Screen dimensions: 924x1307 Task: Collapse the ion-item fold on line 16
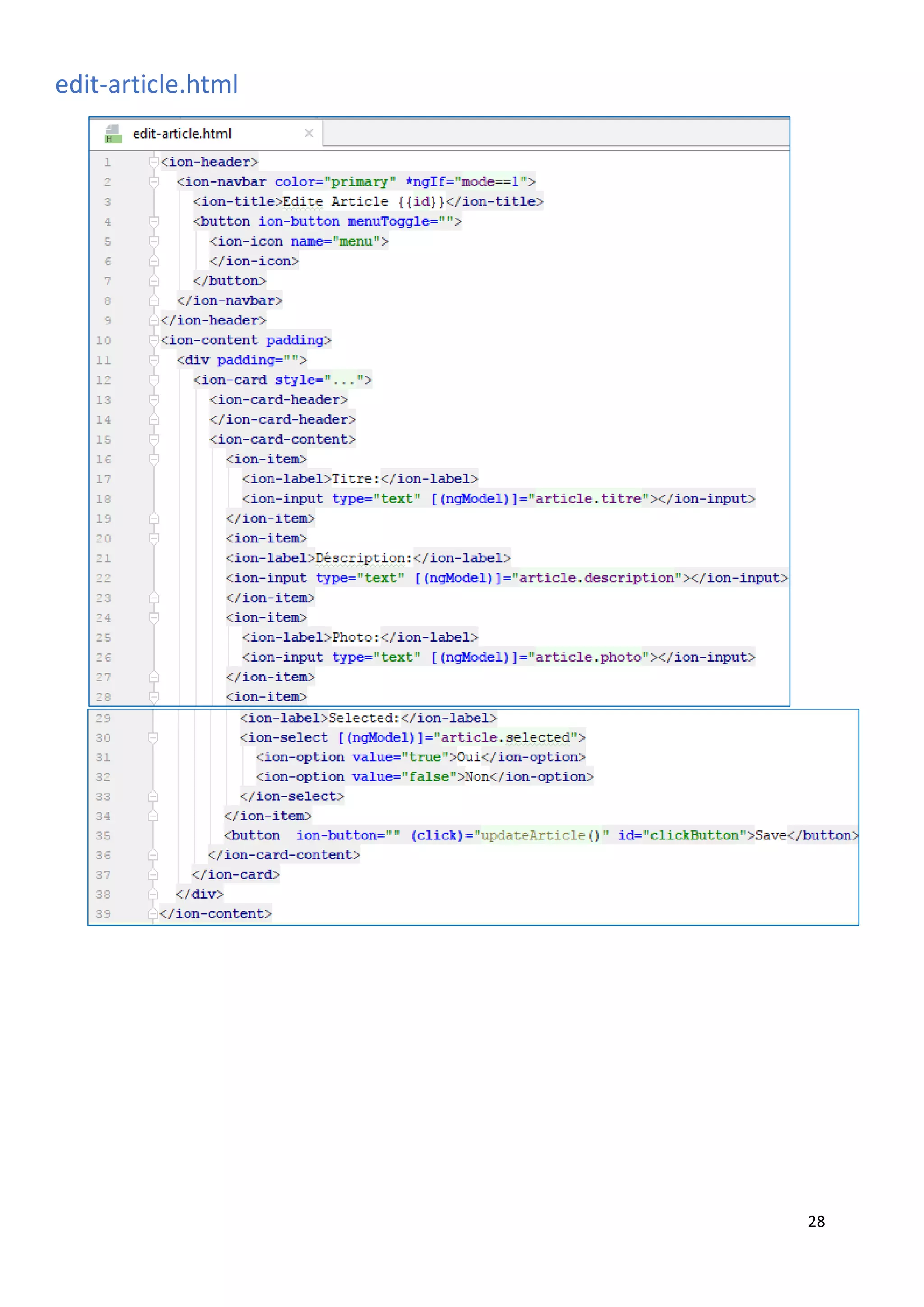pyautogui.click(x=153, y=459)
